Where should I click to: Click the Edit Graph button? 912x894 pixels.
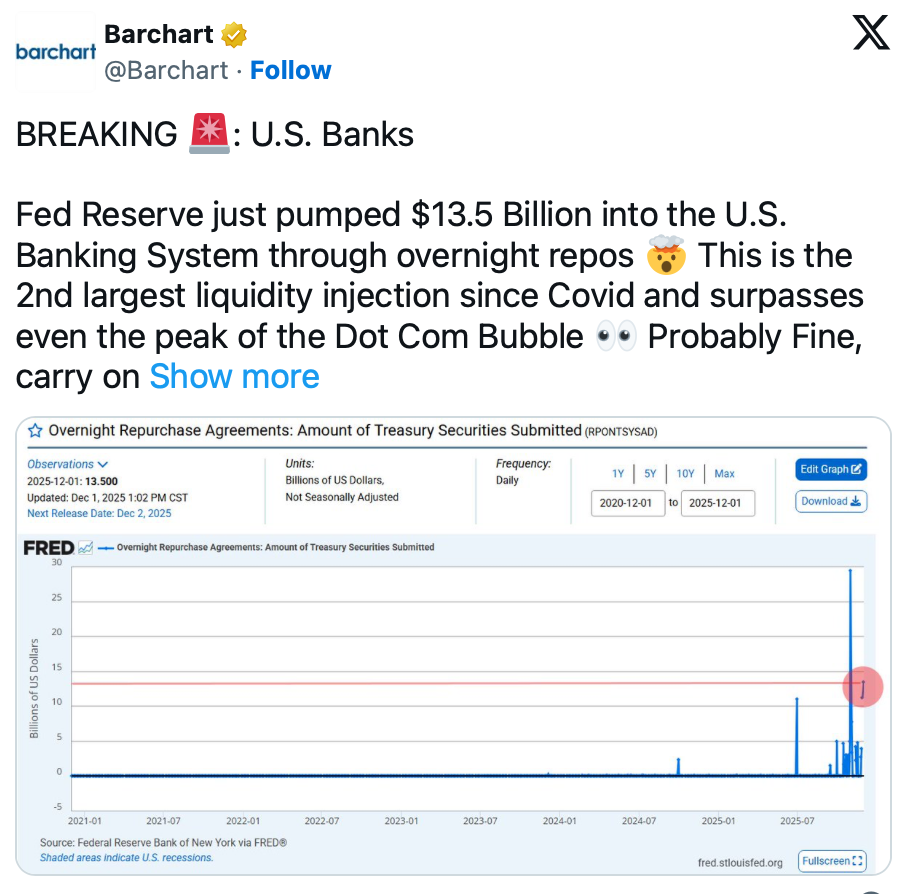pyautogui.click(x=831, y=469)
